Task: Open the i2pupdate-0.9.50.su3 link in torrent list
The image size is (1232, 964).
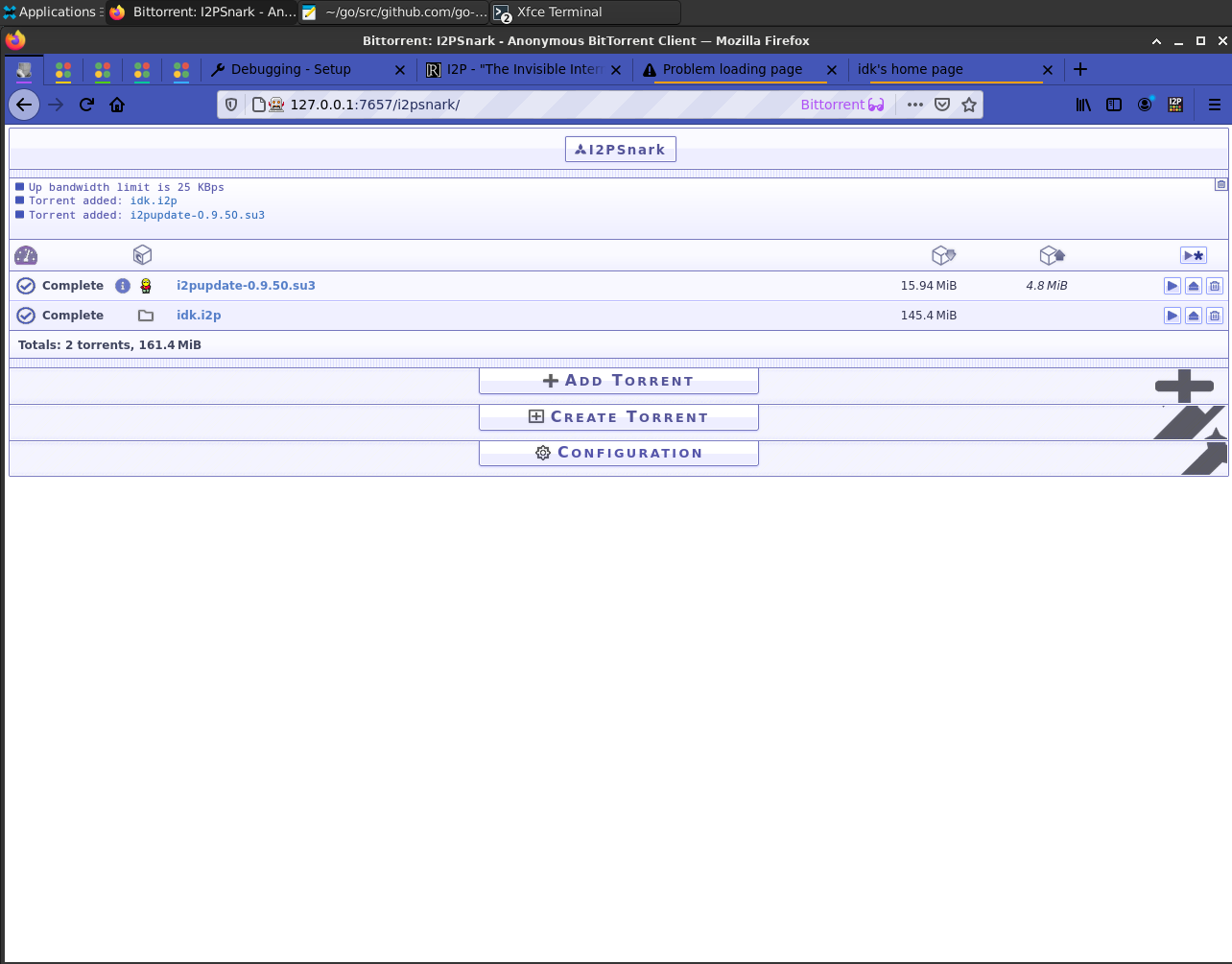Action: [x=246, y=286]
